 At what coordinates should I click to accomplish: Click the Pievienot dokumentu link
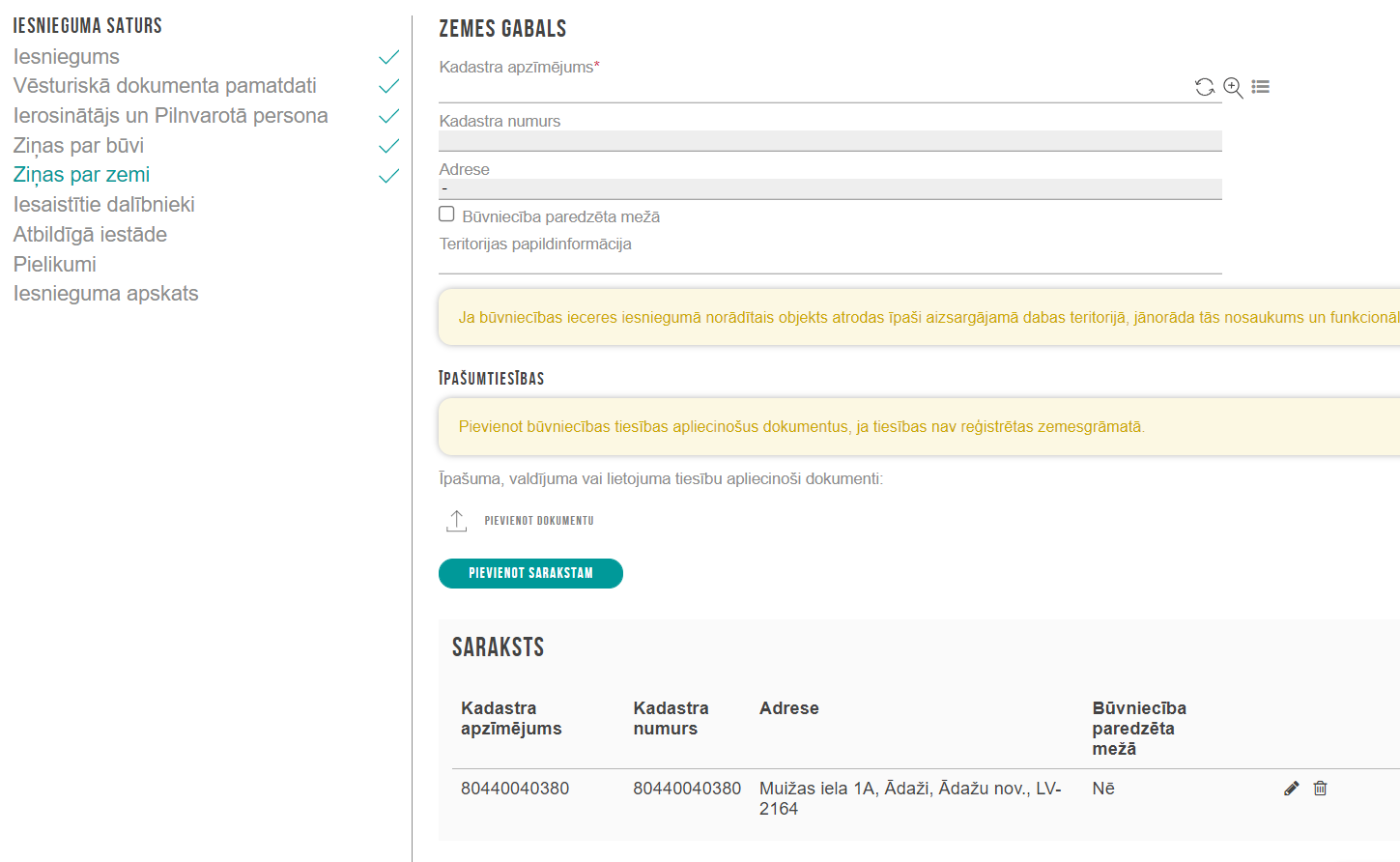[x=539, y=521]
